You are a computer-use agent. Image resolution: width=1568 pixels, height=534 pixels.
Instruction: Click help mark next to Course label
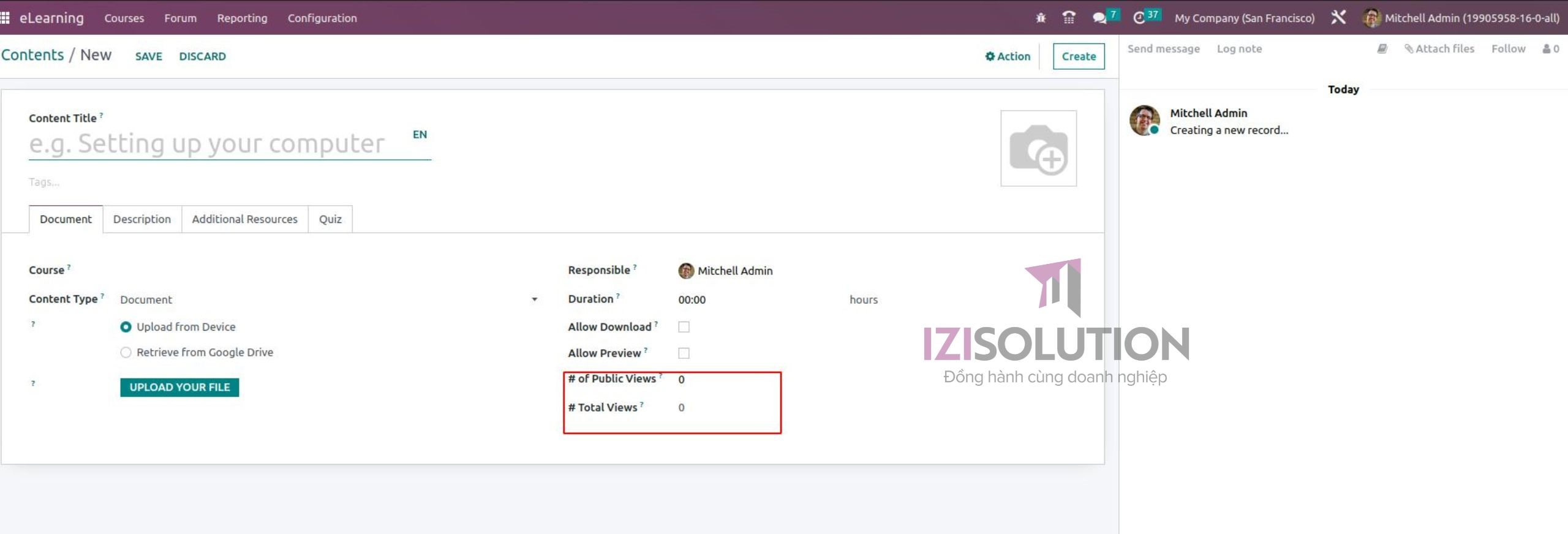(69, 266)
